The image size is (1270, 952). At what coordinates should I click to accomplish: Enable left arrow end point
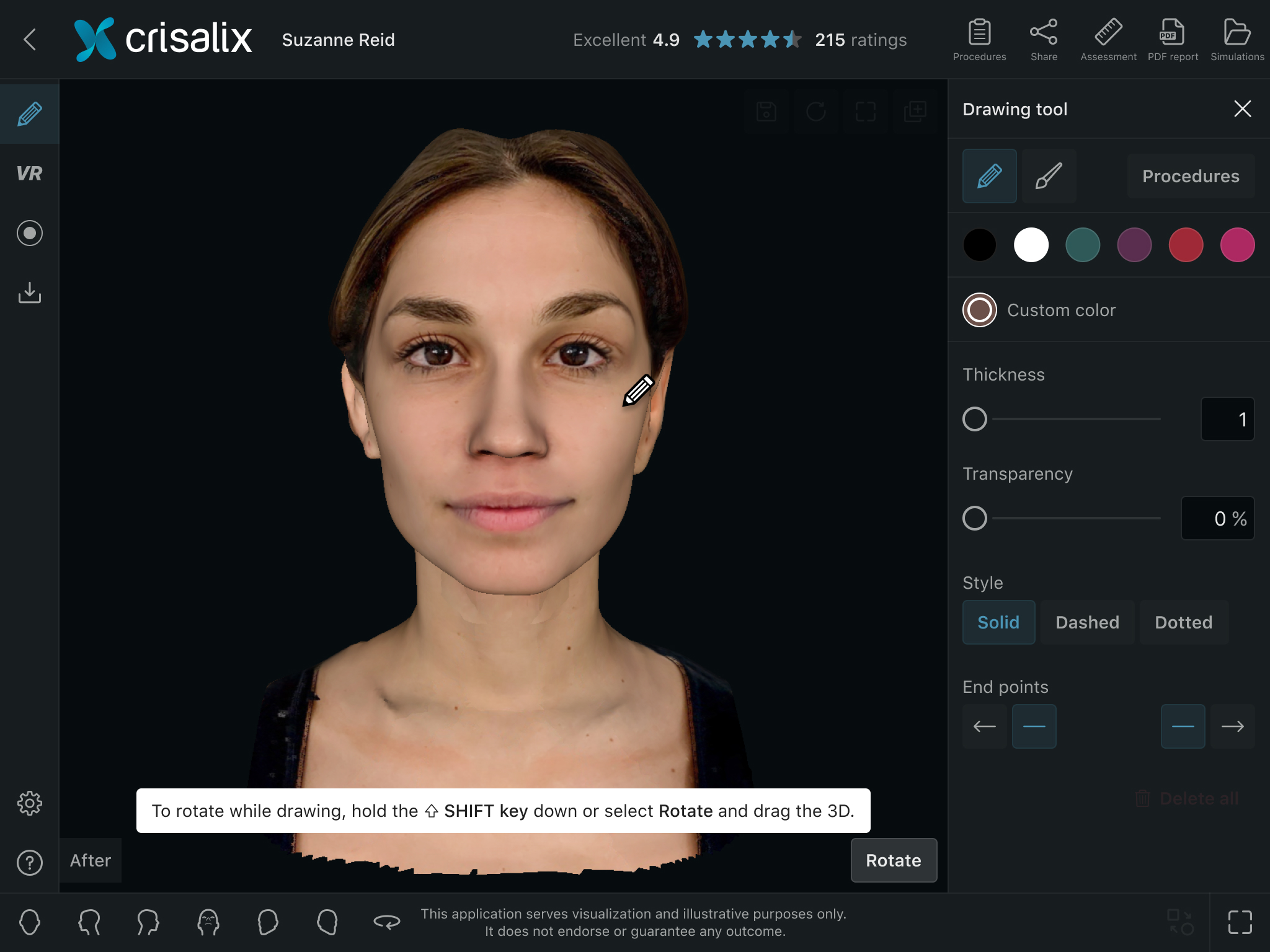pyautogui.click(x=984, y=726)
